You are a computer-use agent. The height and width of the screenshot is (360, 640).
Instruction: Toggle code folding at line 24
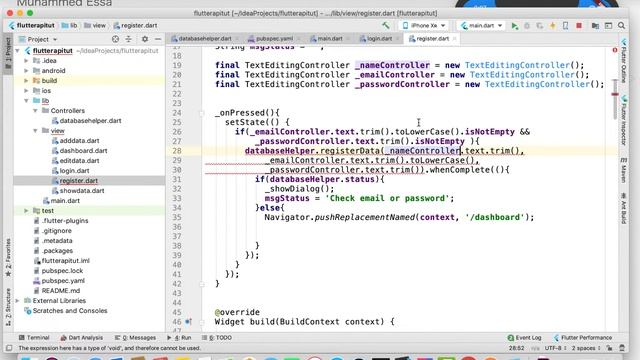[202, 113]
